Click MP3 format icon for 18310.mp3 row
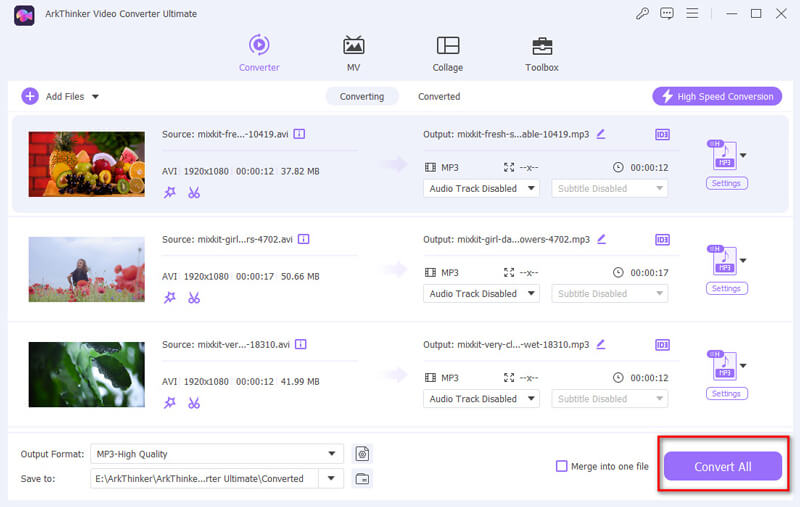 click(x=724, y=365)
